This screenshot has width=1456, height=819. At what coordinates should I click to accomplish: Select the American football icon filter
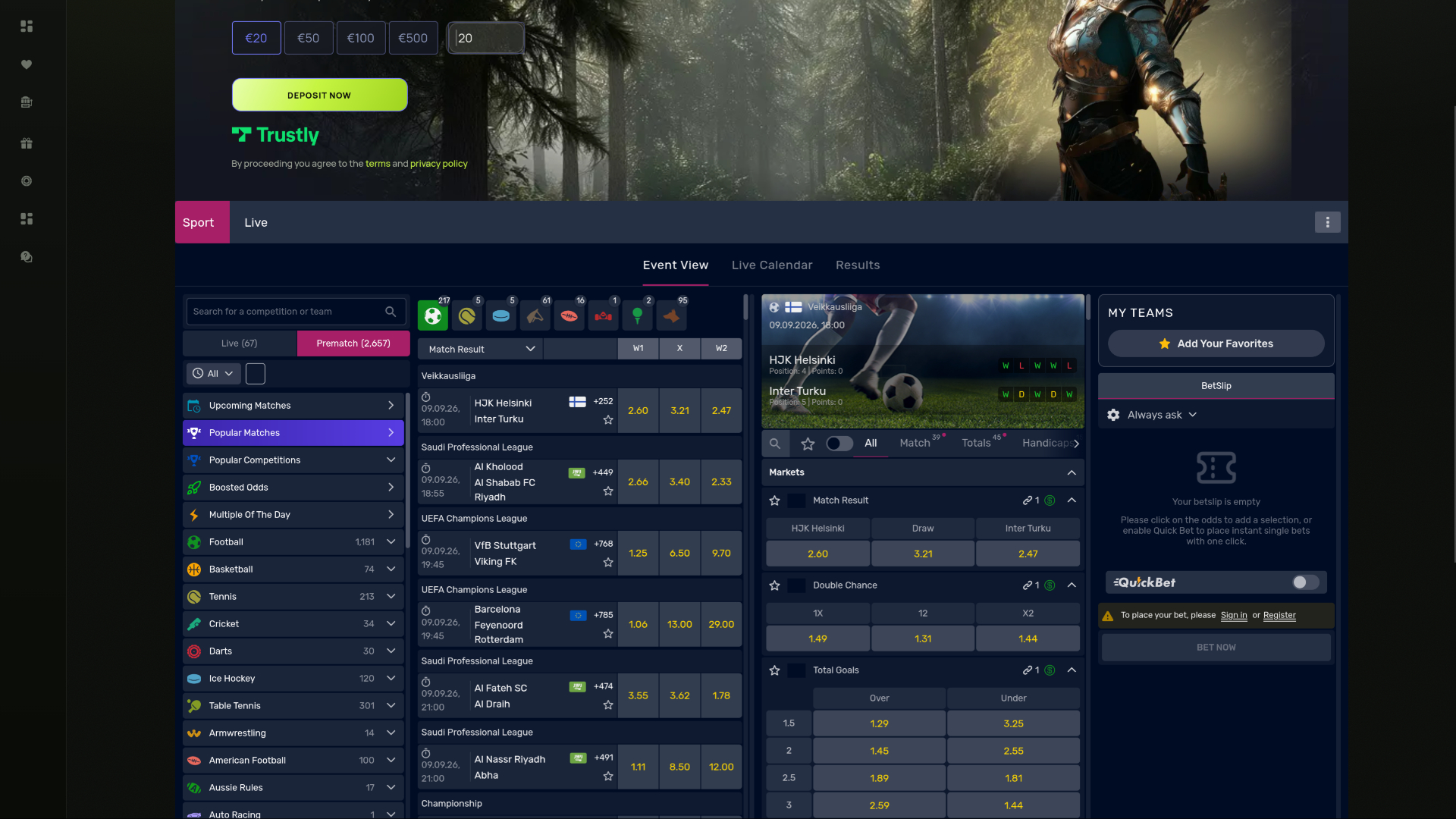[569, 315]
